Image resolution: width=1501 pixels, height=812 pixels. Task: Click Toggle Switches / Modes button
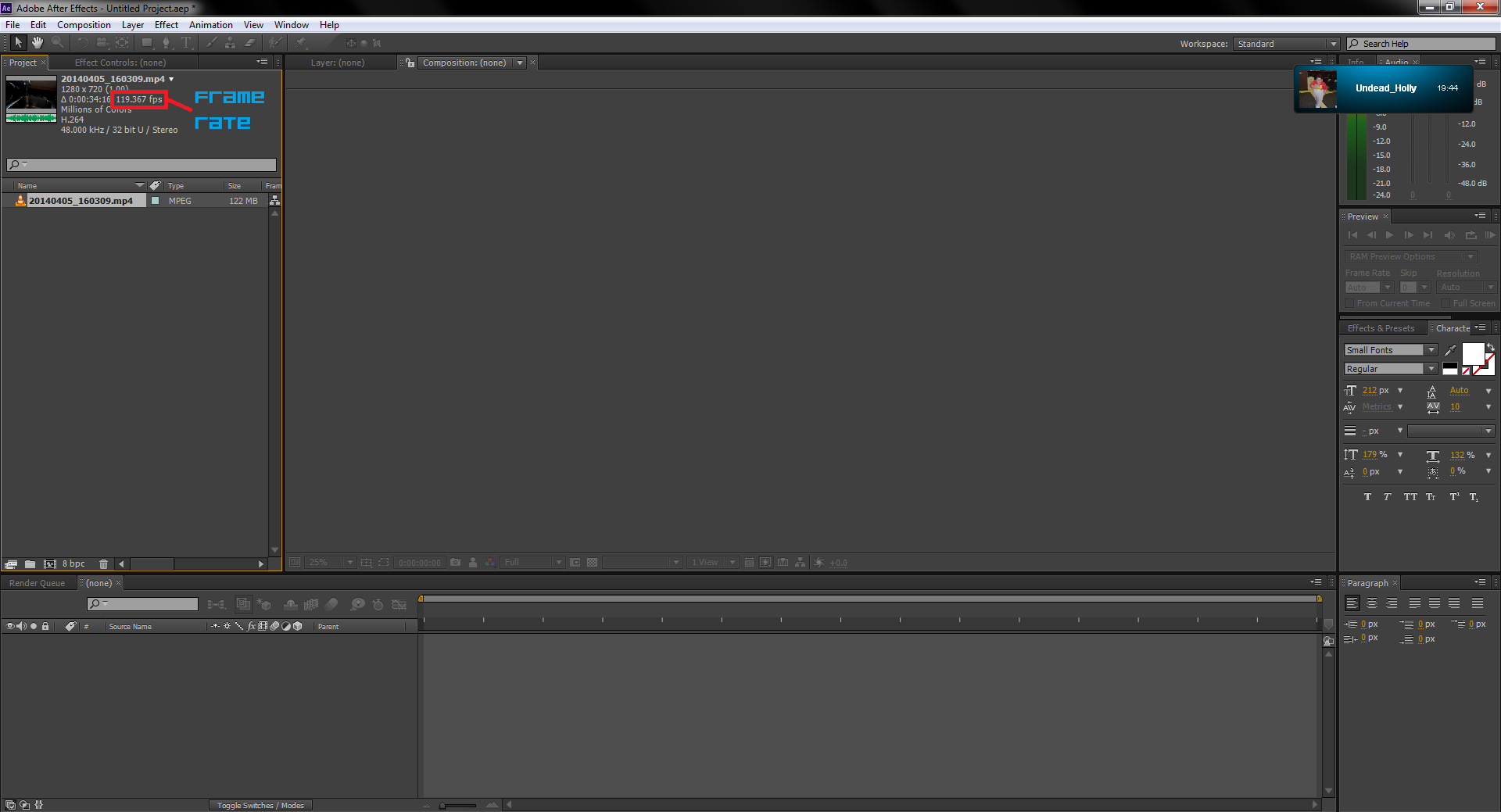point(260,805)
